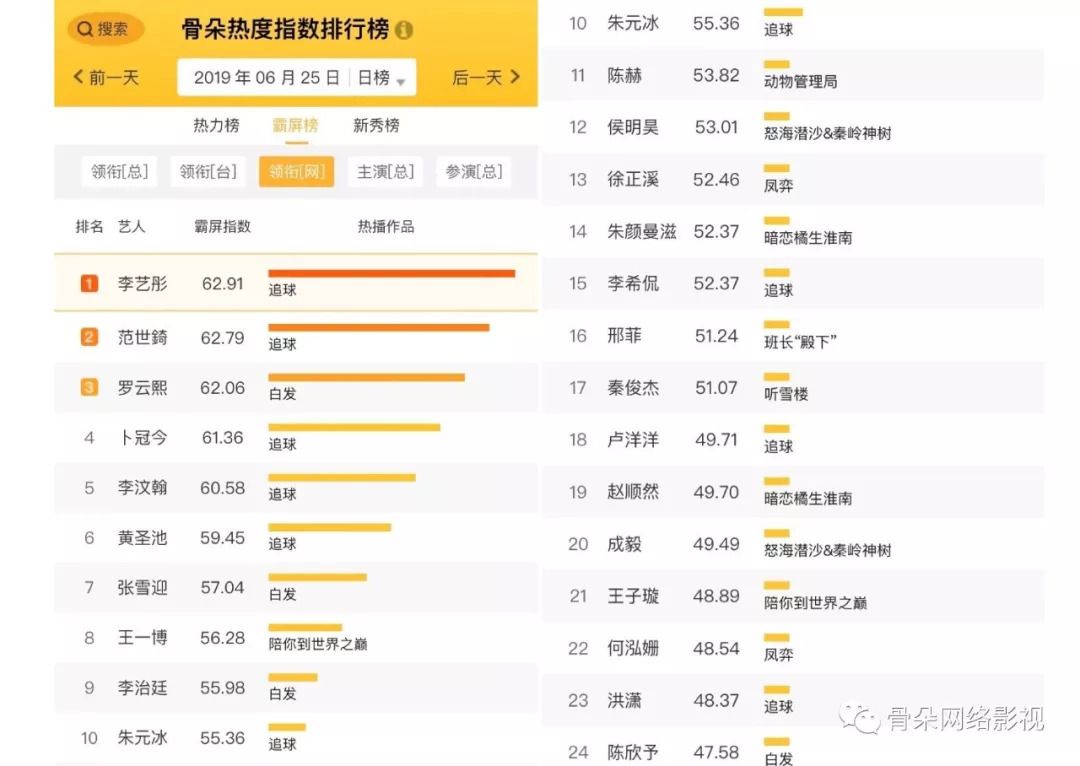The height and width of the screenshot is (766, 1080).
Task: Click the magnifier search icon
Action: coord(85,29)
